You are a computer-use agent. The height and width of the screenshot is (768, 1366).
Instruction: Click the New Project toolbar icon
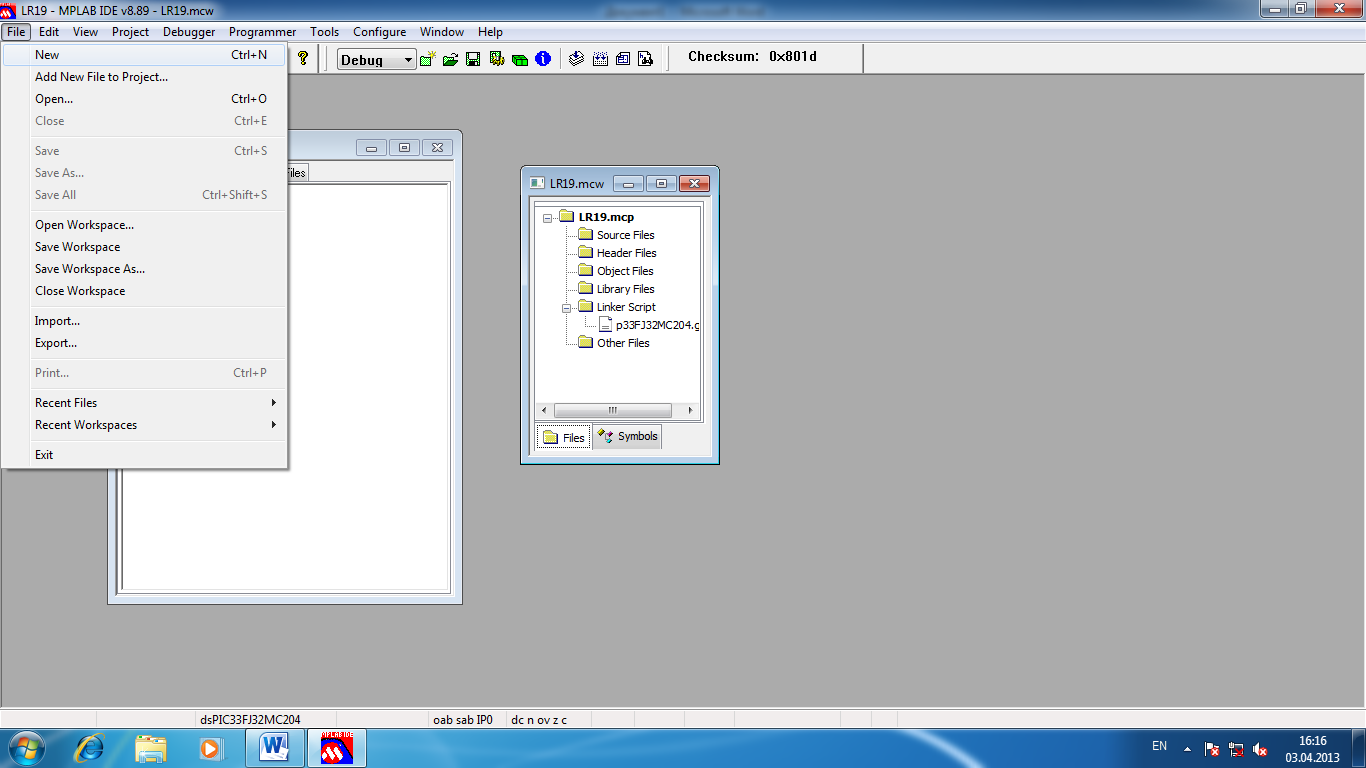tap(428, 59)
